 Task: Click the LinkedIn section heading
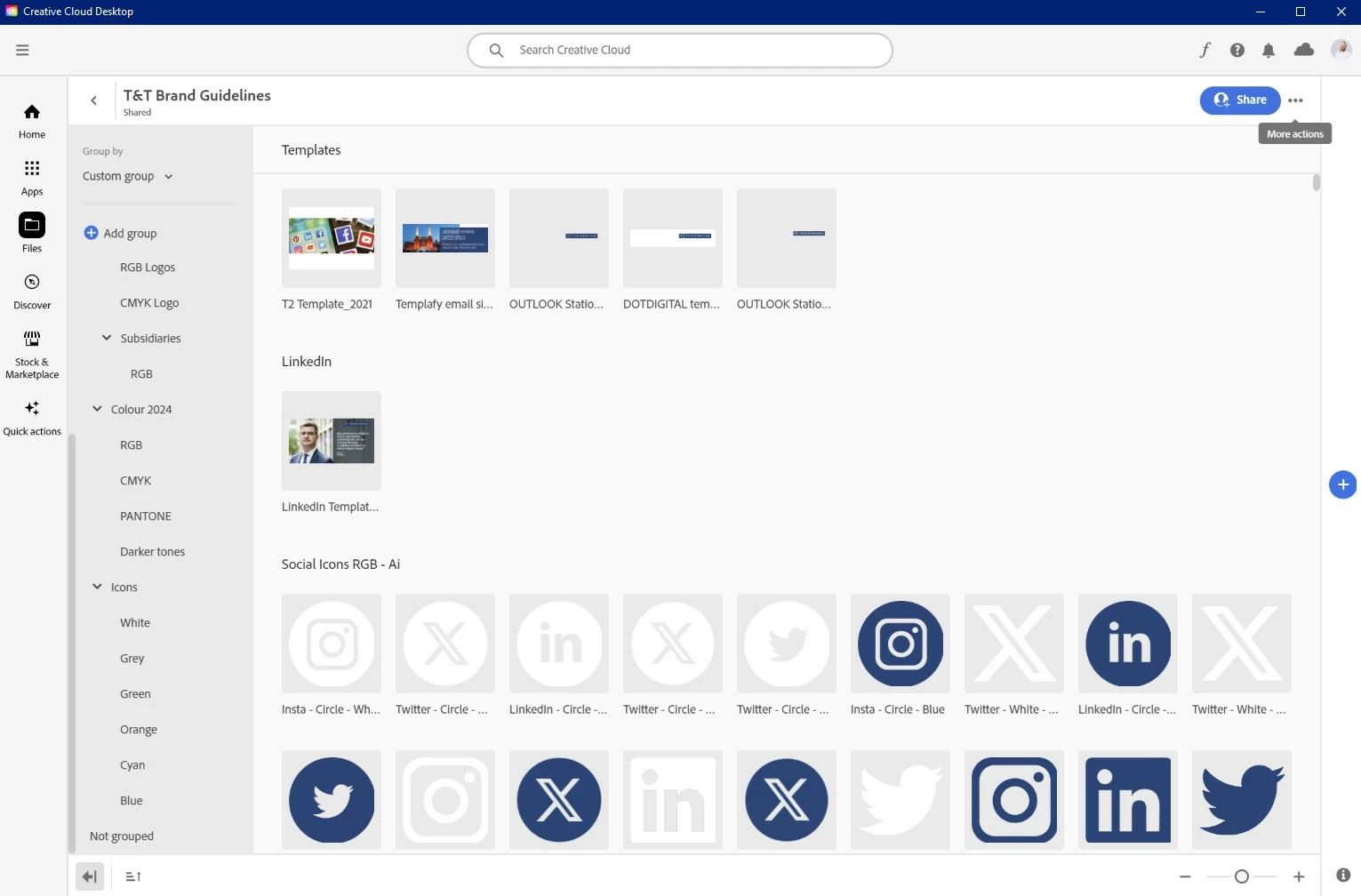tap(307, 362)
